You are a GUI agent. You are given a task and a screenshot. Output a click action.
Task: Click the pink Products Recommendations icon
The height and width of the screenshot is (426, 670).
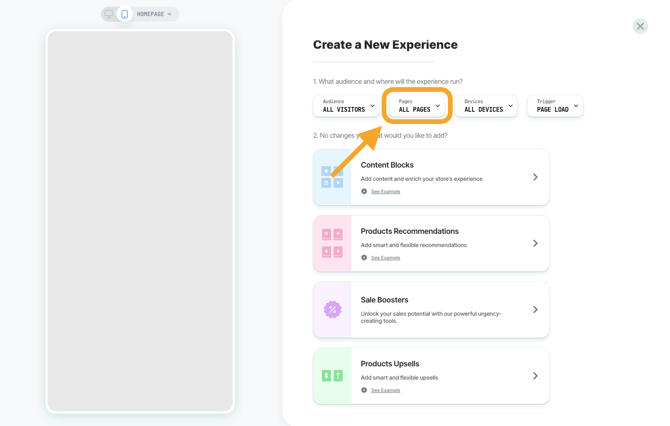coord(332,243)
